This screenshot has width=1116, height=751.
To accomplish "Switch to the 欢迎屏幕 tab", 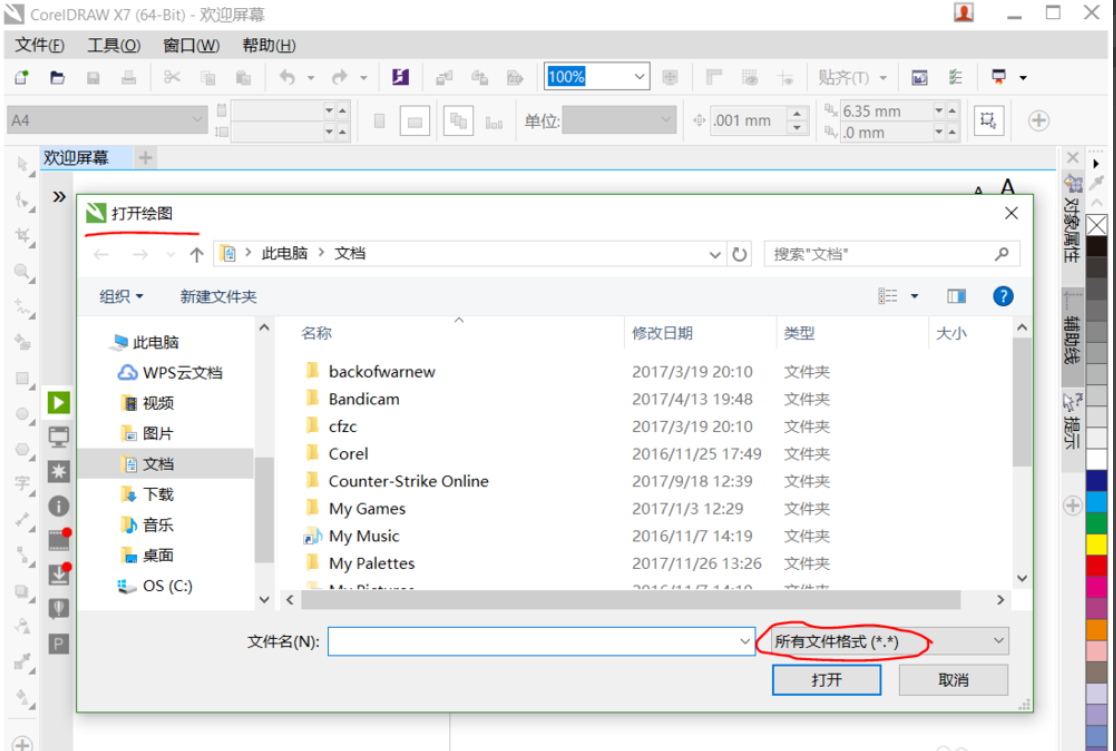I will (75, 158).
